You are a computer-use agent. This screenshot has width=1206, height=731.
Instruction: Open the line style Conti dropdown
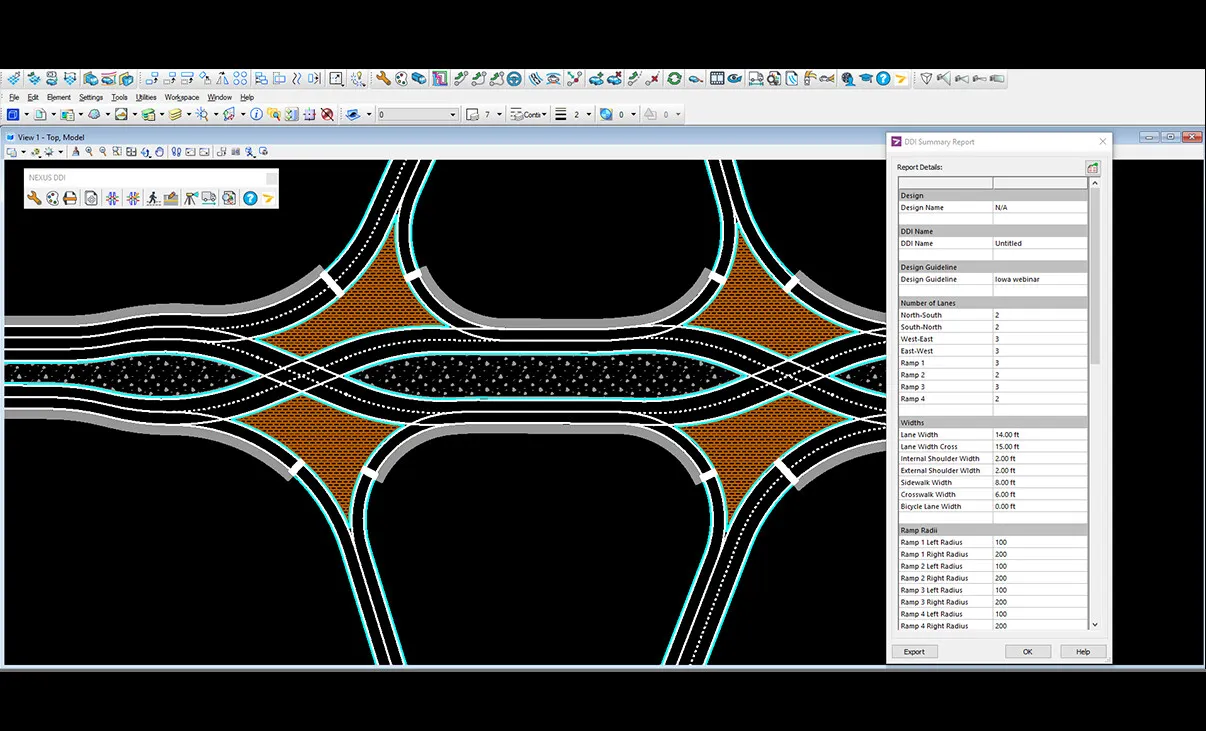(x=529, y=115)
